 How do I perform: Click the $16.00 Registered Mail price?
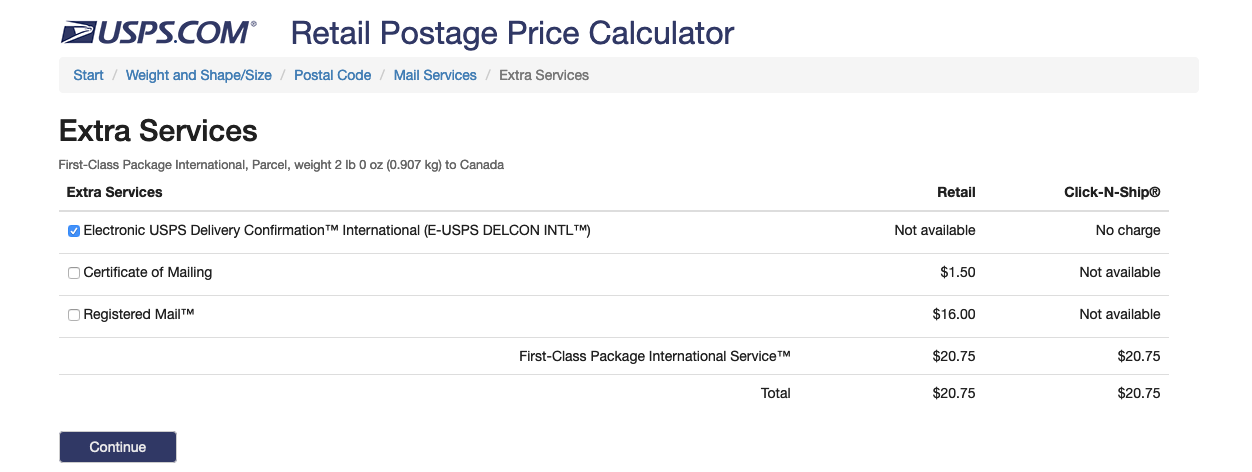pyautogui.click(x=953, y=314)
